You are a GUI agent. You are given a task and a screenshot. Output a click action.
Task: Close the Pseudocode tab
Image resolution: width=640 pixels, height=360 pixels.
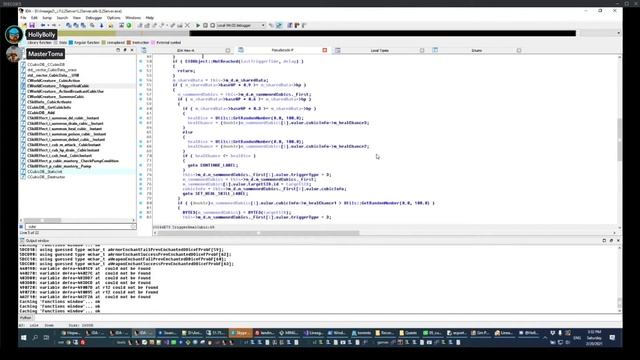pyautogui.click(x=325, y=50)
